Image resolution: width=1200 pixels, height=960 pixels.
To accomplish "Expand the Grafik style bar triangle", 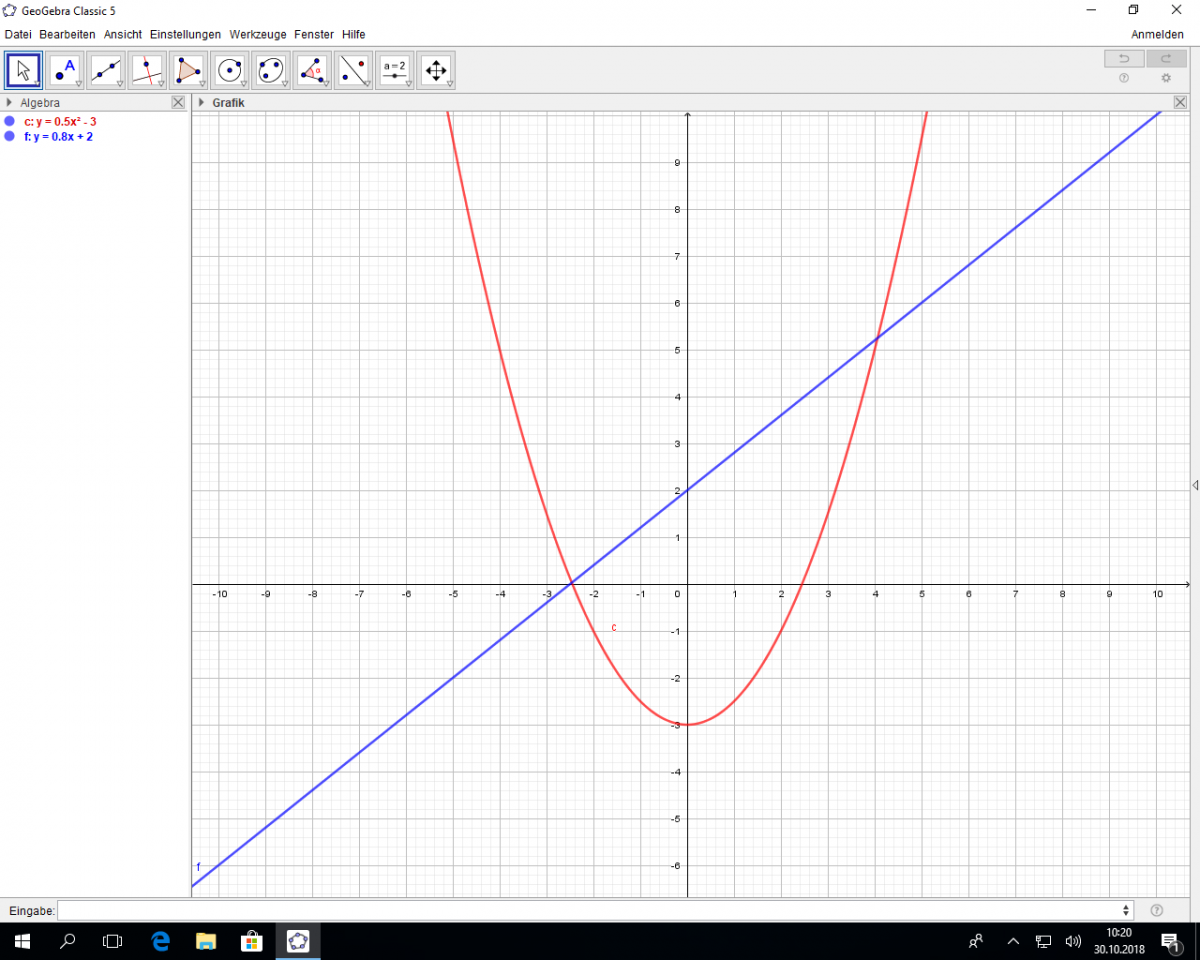I will pos(201,103).
